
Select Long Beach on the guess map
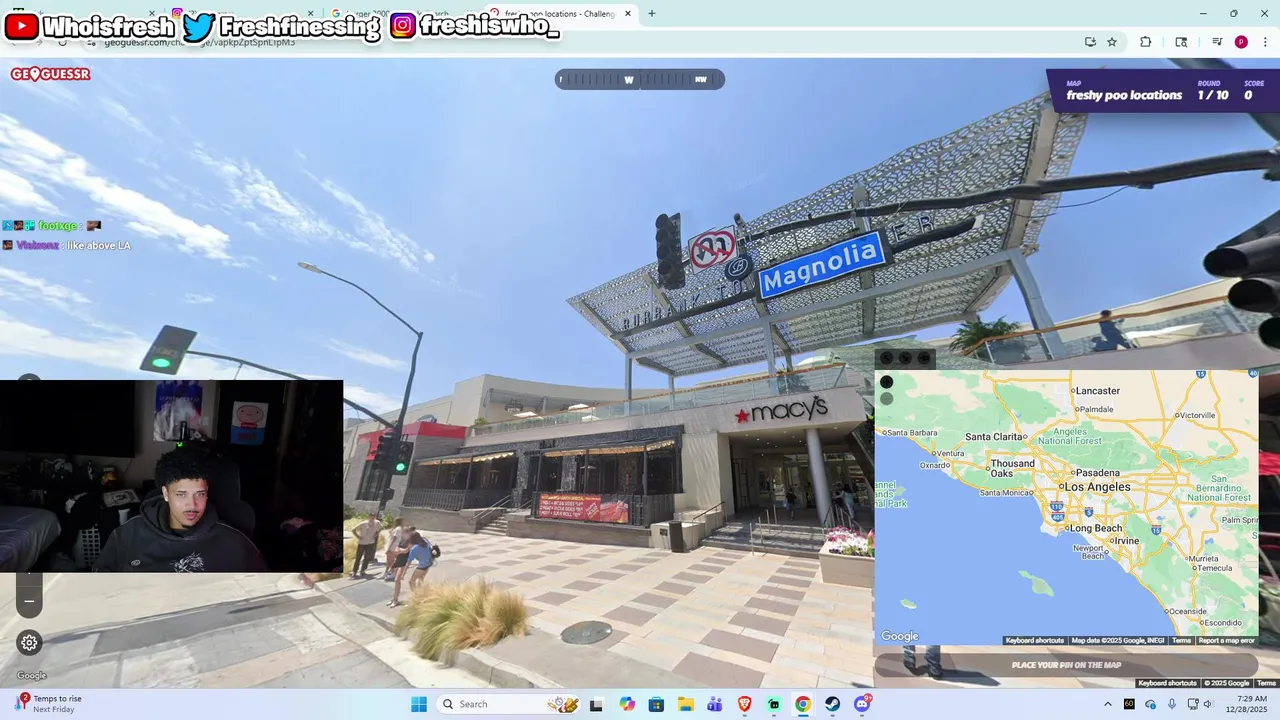(x=1096, y=528)
